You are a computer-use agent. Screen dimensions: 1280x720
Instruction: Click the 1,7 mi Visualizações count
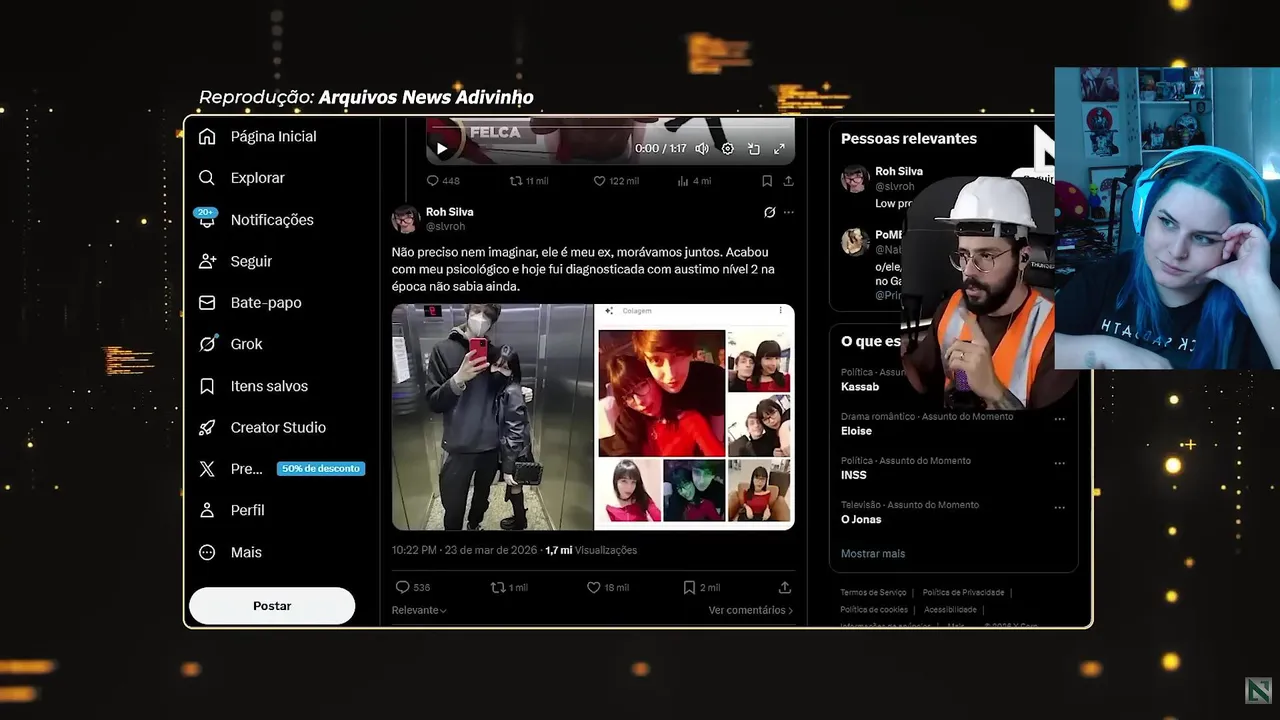(591, 550)
